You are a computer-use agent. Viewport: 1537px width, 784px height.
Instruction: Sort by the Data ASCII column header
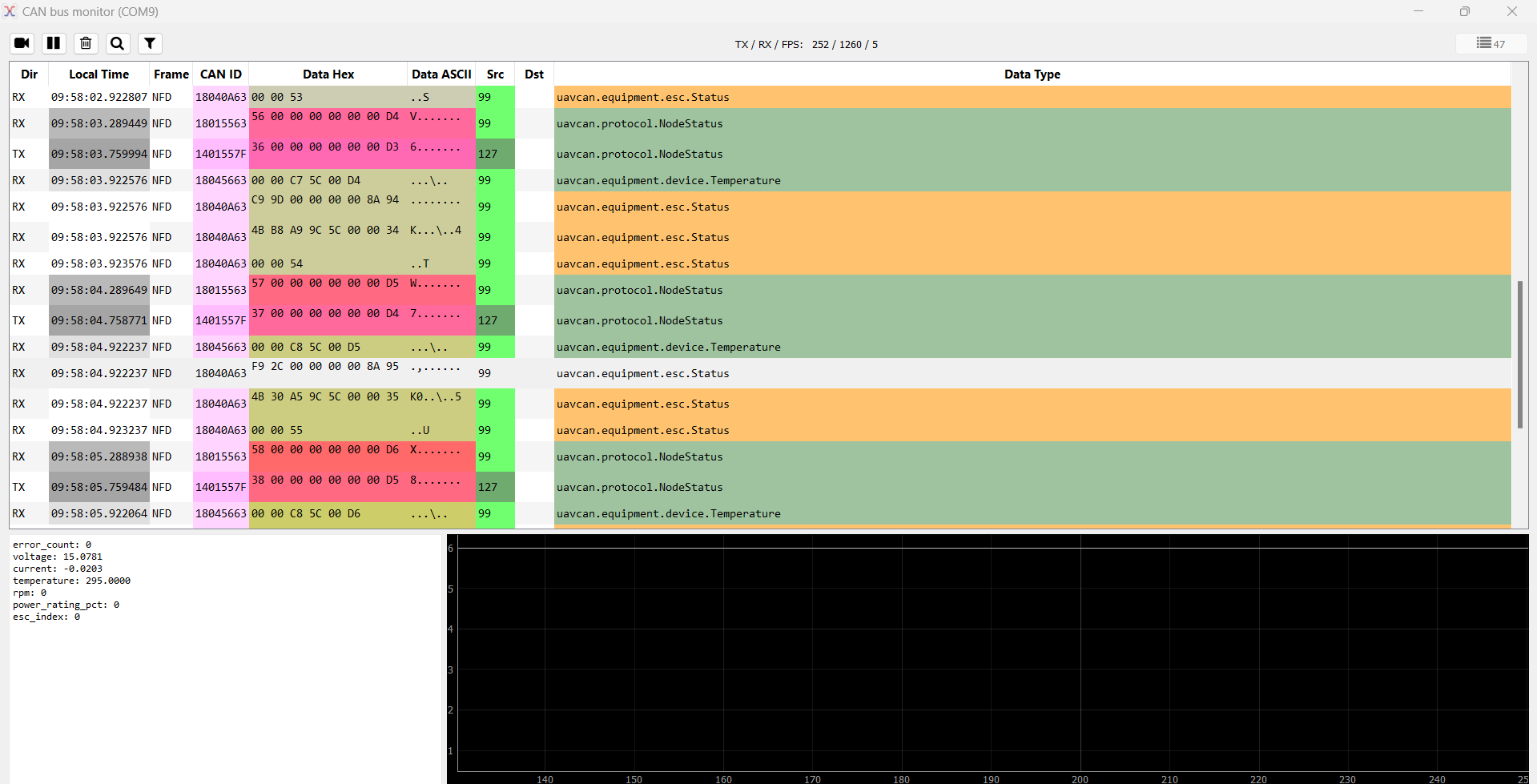(x=441, y=74)
